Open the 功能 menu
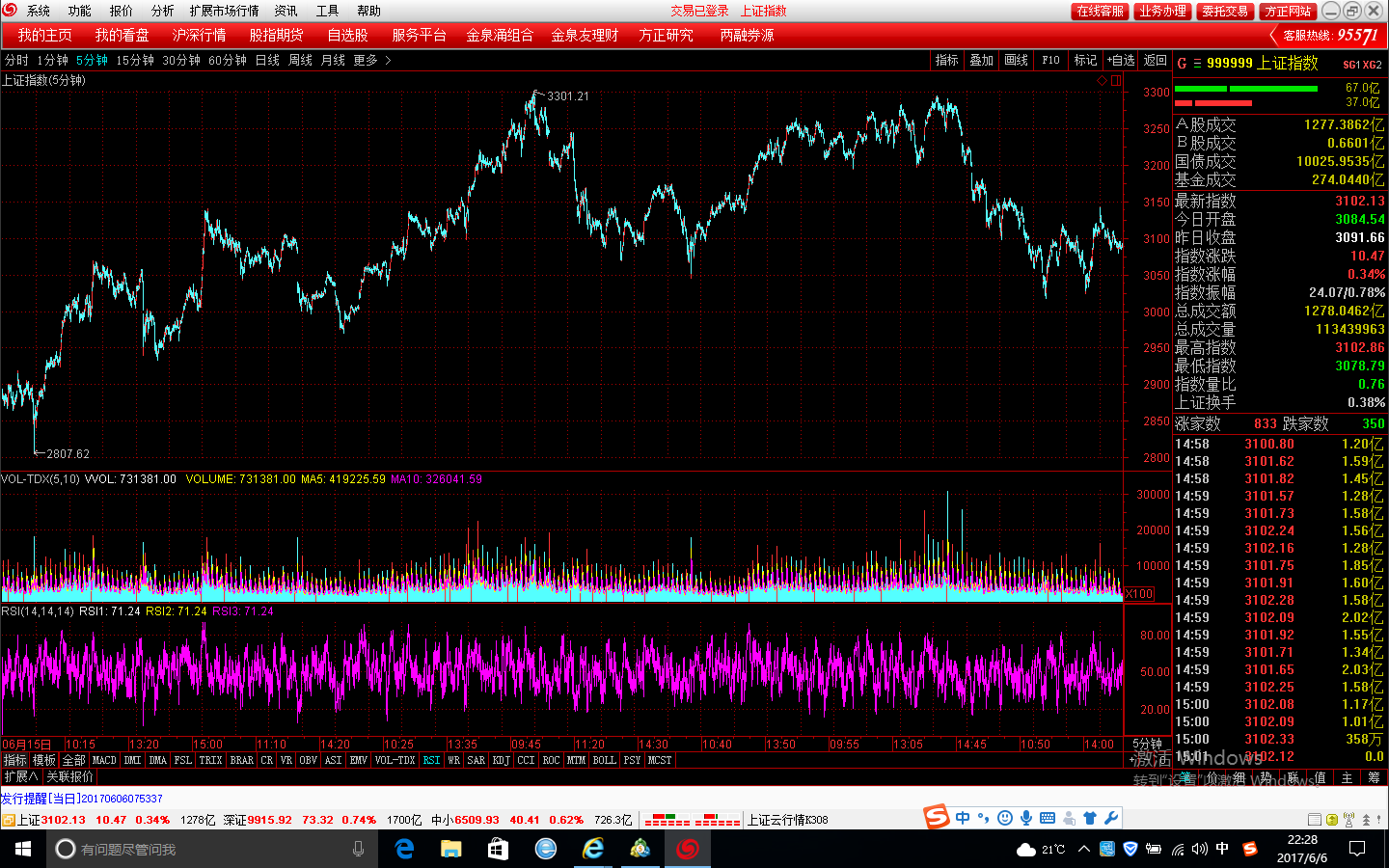 [80, 11]
